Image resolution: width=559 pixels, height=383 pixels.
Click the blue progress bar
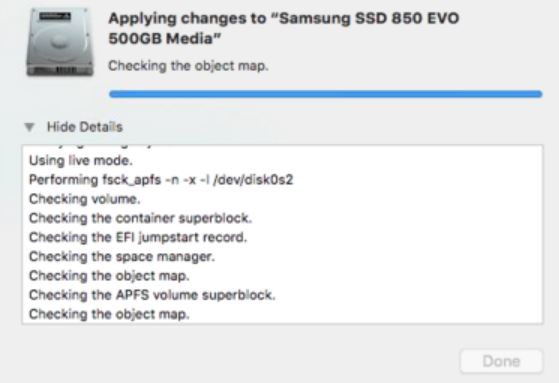[325, 94]
